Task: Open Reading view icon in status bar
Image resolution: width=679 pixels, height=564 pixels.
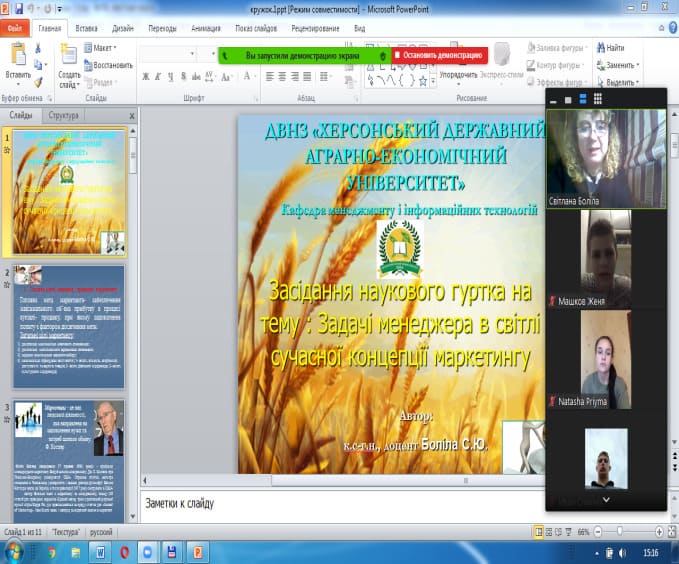Action: point(559,532)
